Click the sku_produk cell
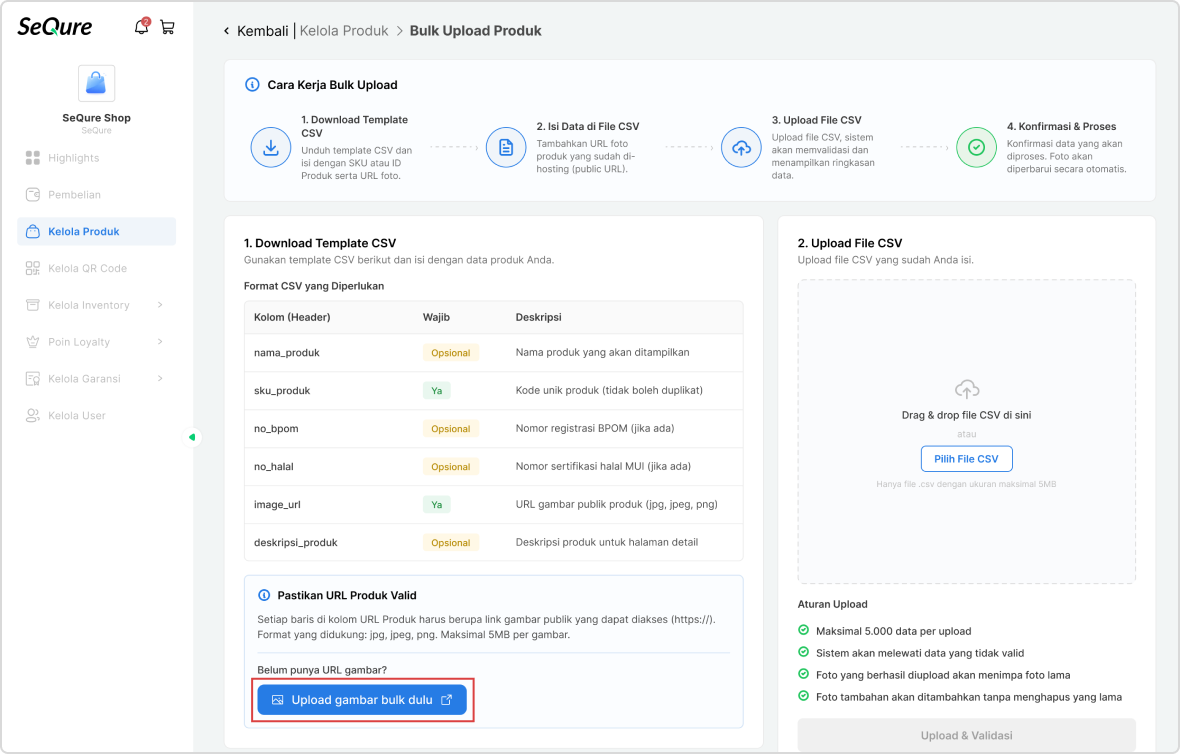 tap(282, 391)
